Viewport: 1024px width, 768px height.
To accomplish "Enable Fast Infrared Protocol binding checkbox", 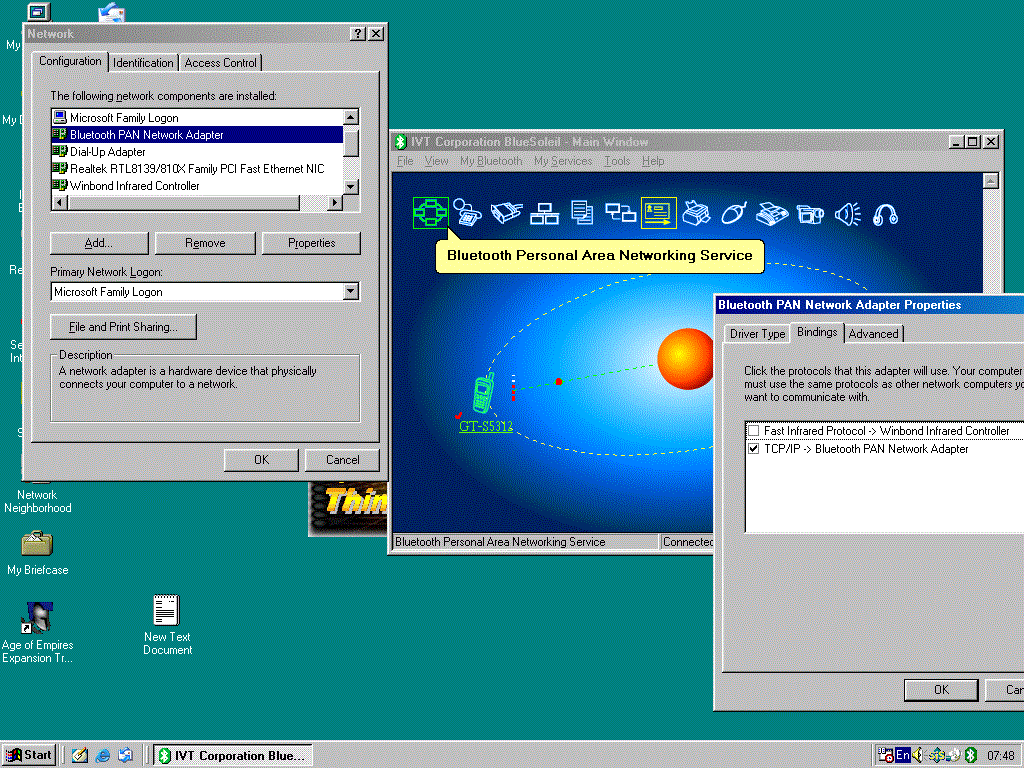I will (754, 431).
